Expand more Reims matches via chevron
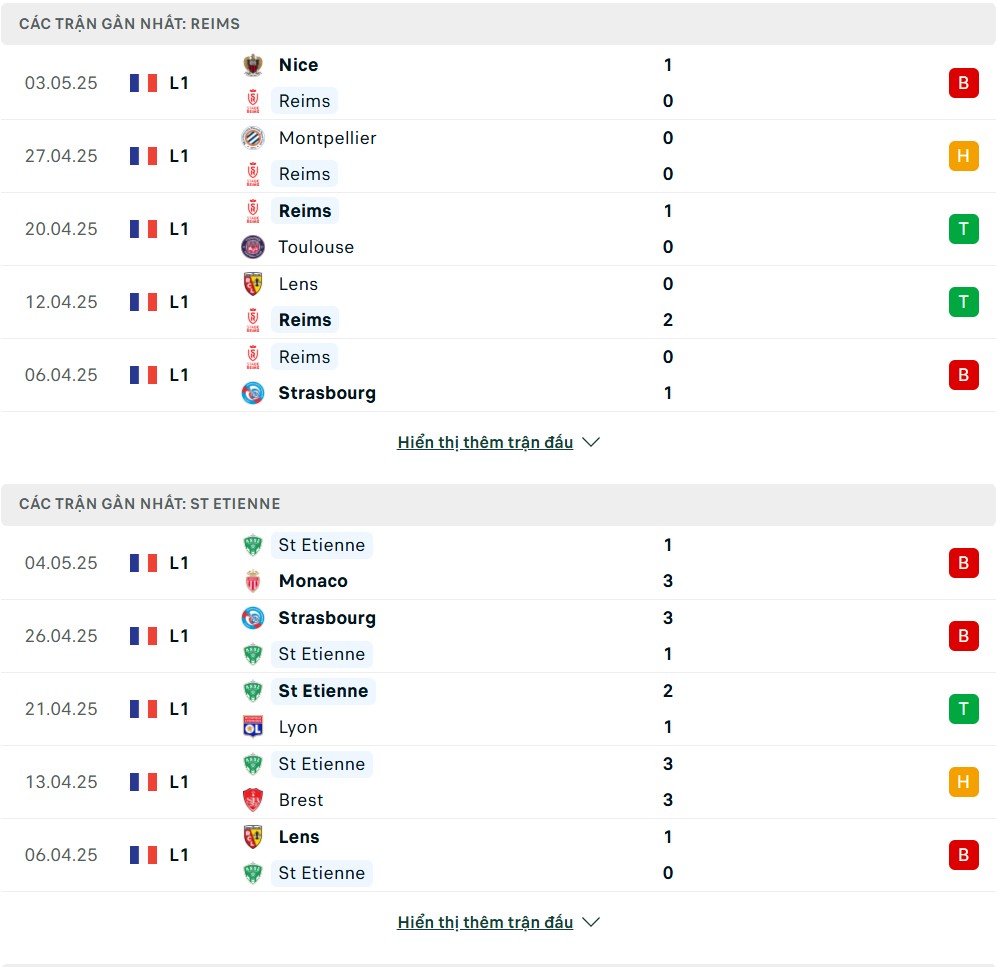Image resolution: width=997 pixels, height=967 pixels. click(x=591, y=442)
